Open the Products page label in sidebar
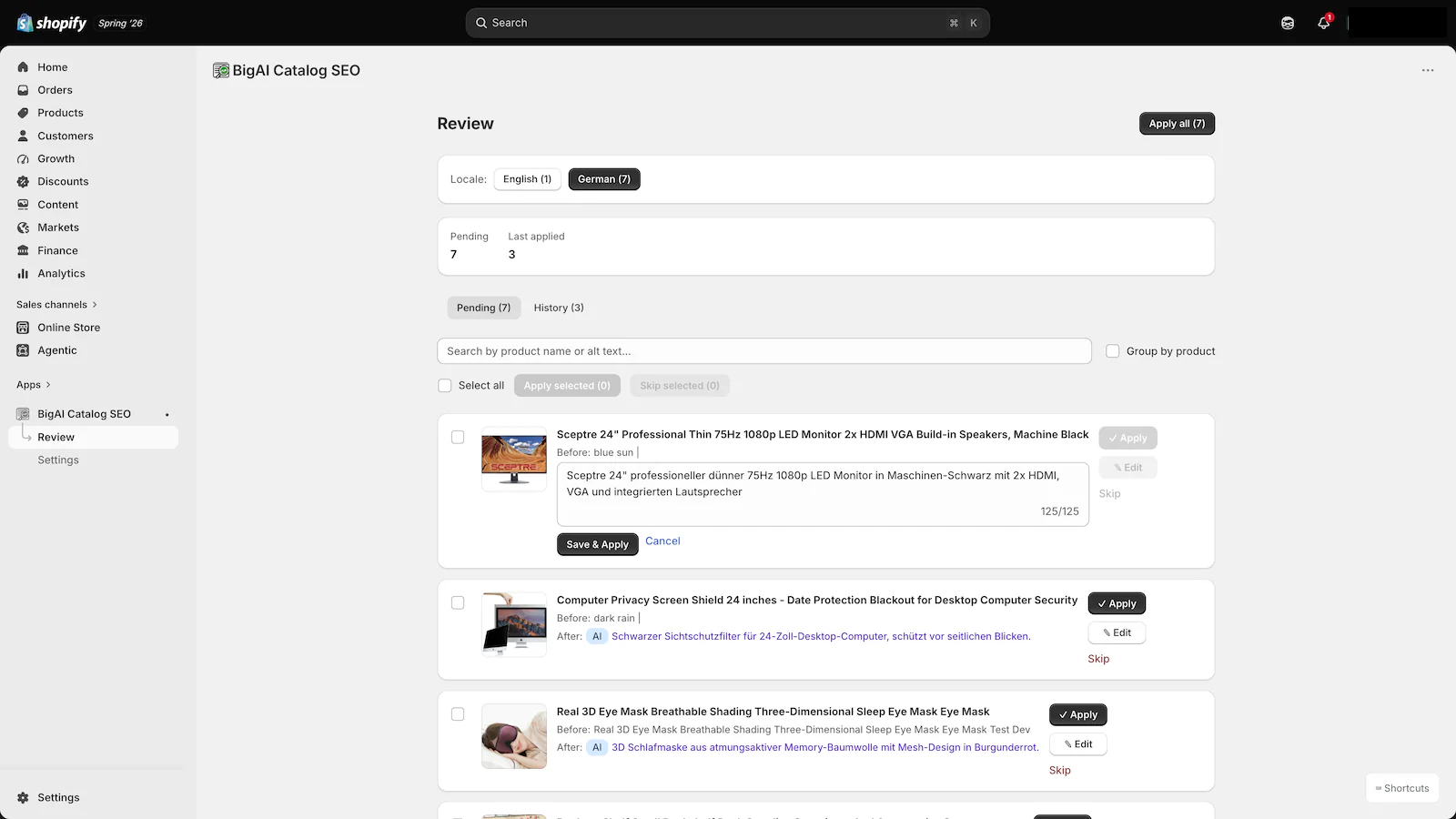Image resolution: width=1456 pixels, height=819 pixels. (60, 113)
